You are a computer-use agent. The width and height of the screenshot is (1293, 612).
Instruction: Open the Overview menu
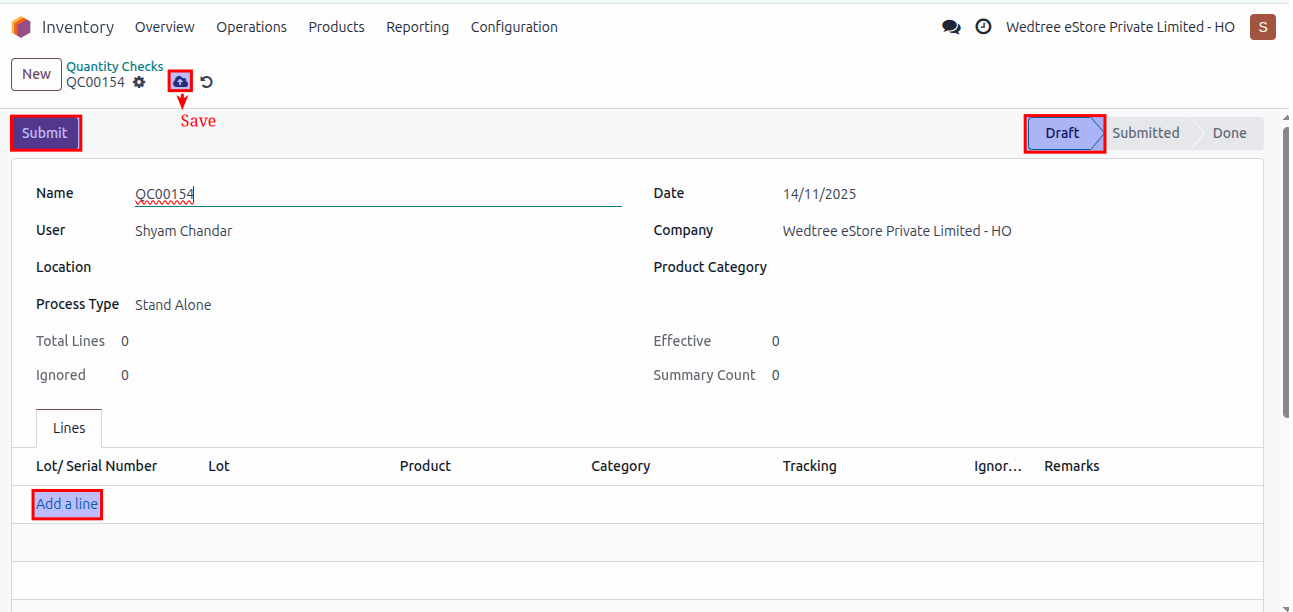[165, 27]
